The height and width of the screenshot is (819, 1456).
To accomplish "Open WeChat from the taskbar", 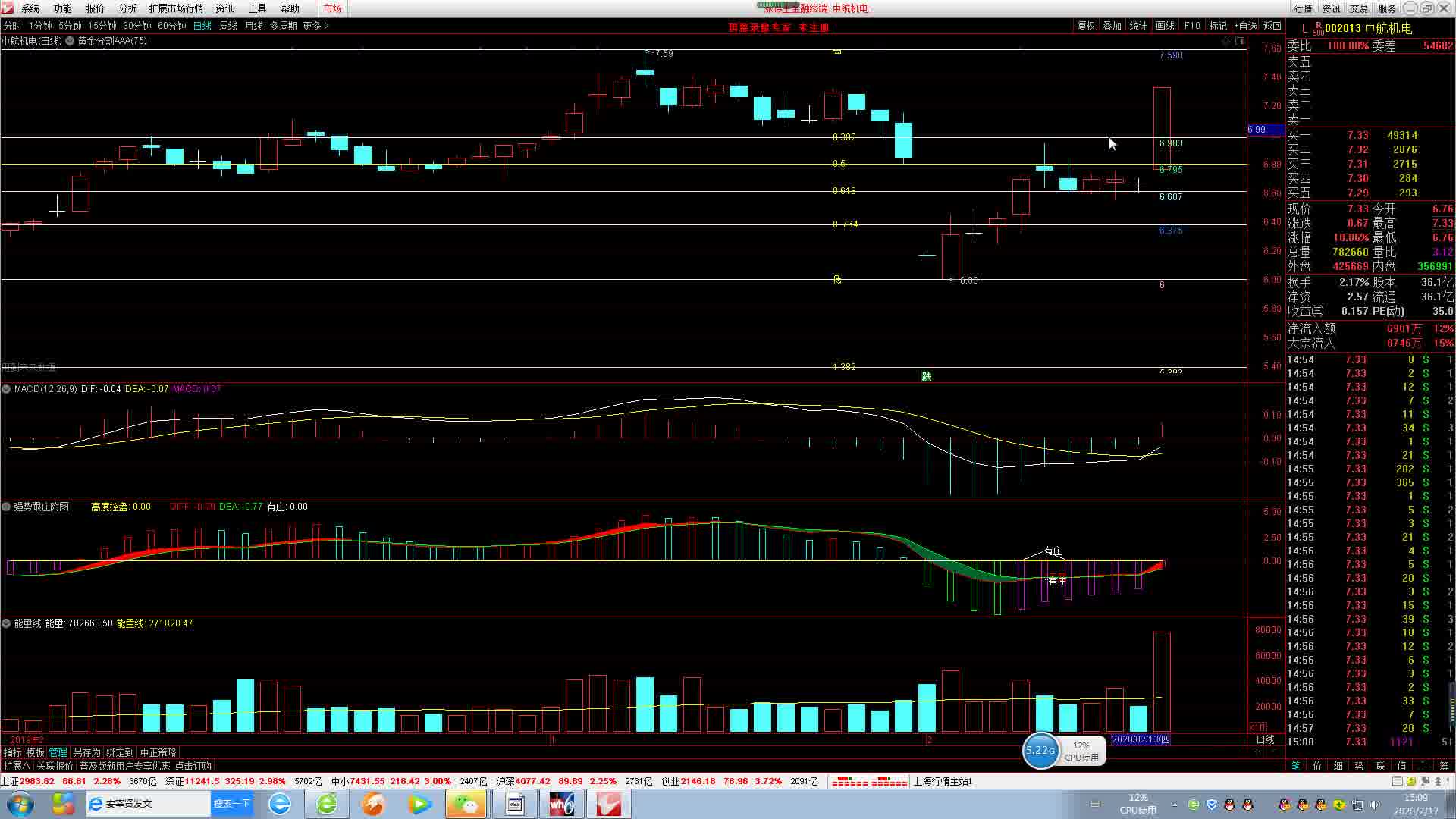I will pos(466,804).
